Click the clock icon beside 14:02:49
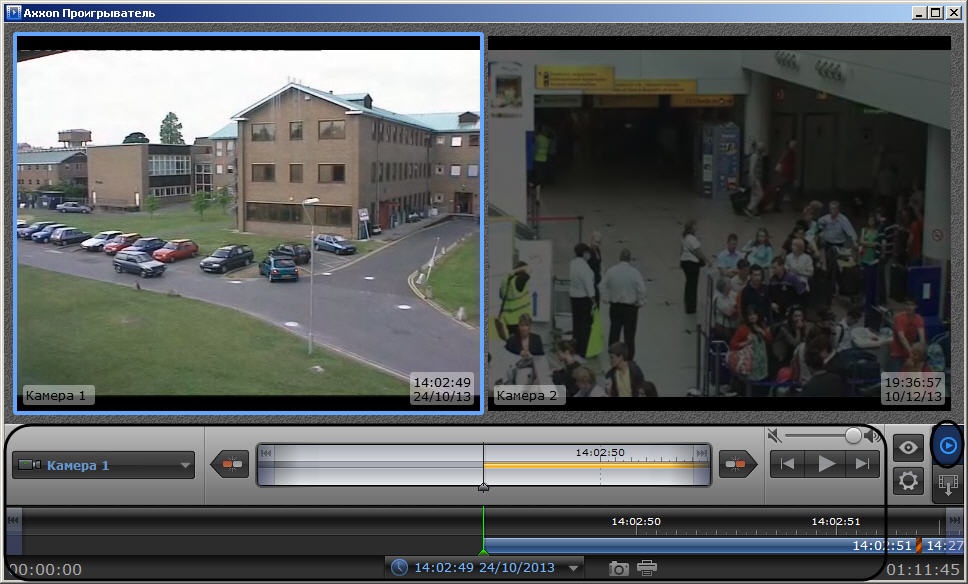Image resolution: width=968 pixels, height=584 pixels. coord(399,567)
